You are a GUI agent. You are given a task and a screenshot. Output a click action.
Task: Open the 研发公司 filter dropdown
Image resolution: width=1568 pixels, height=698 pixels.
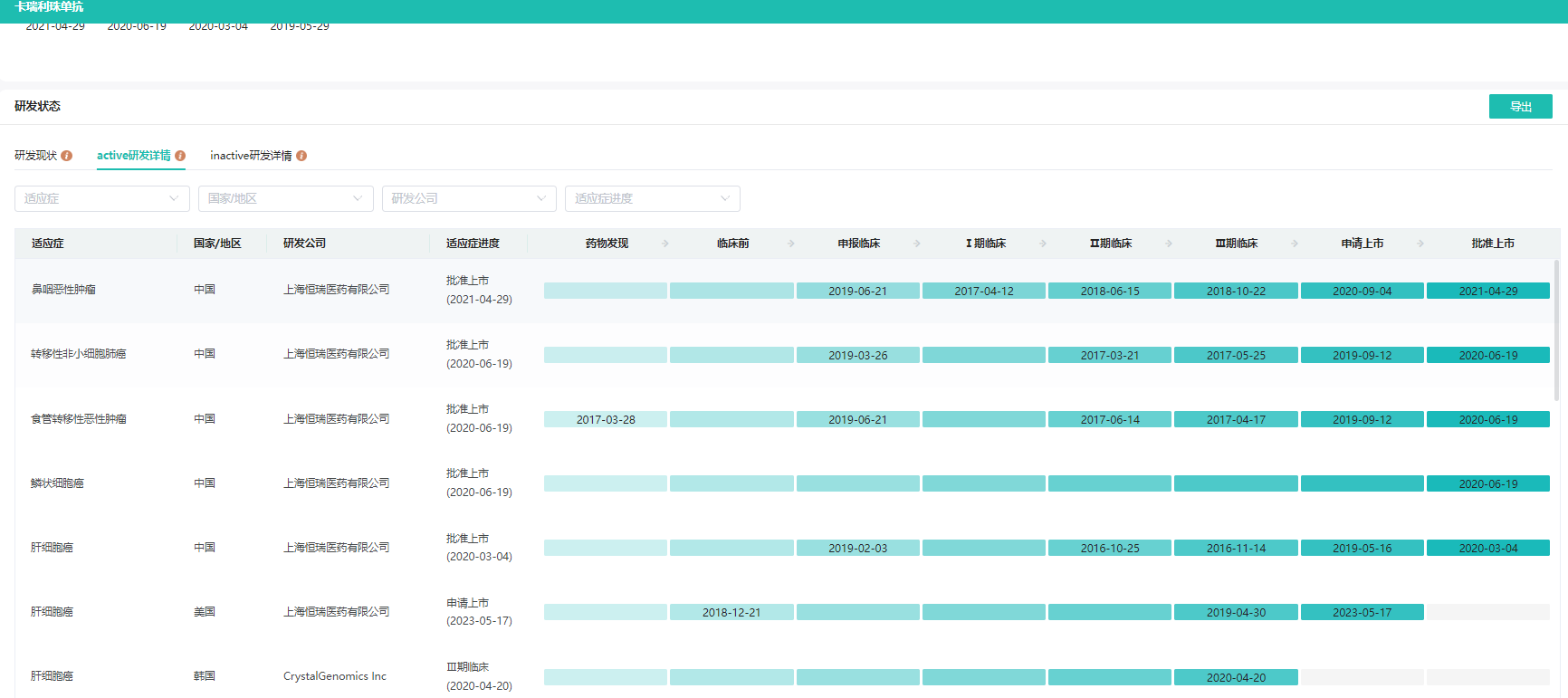(x=469, y=198)
